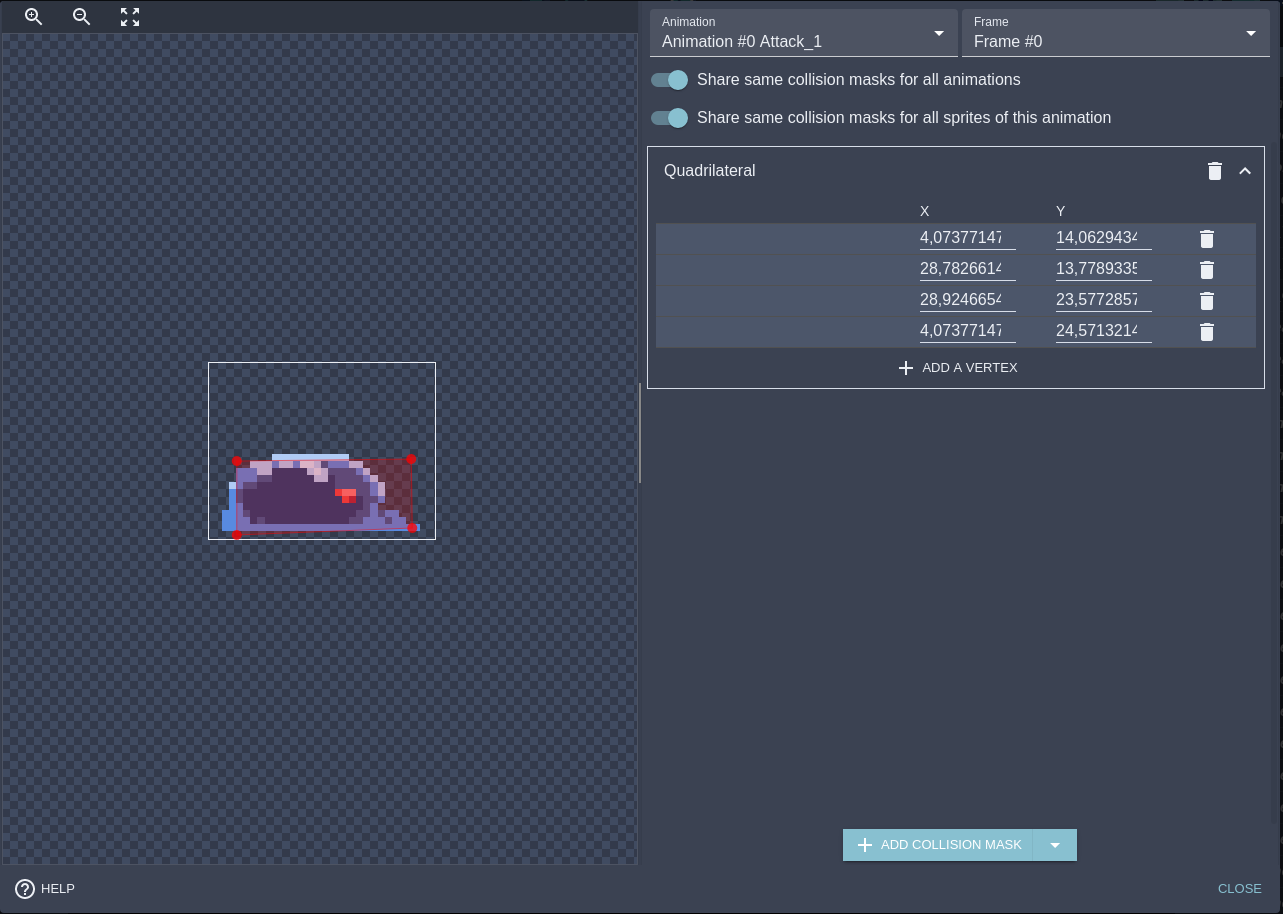
Task: Edit first vertex X value 4,07377147
Action: (x=968, y=238)
